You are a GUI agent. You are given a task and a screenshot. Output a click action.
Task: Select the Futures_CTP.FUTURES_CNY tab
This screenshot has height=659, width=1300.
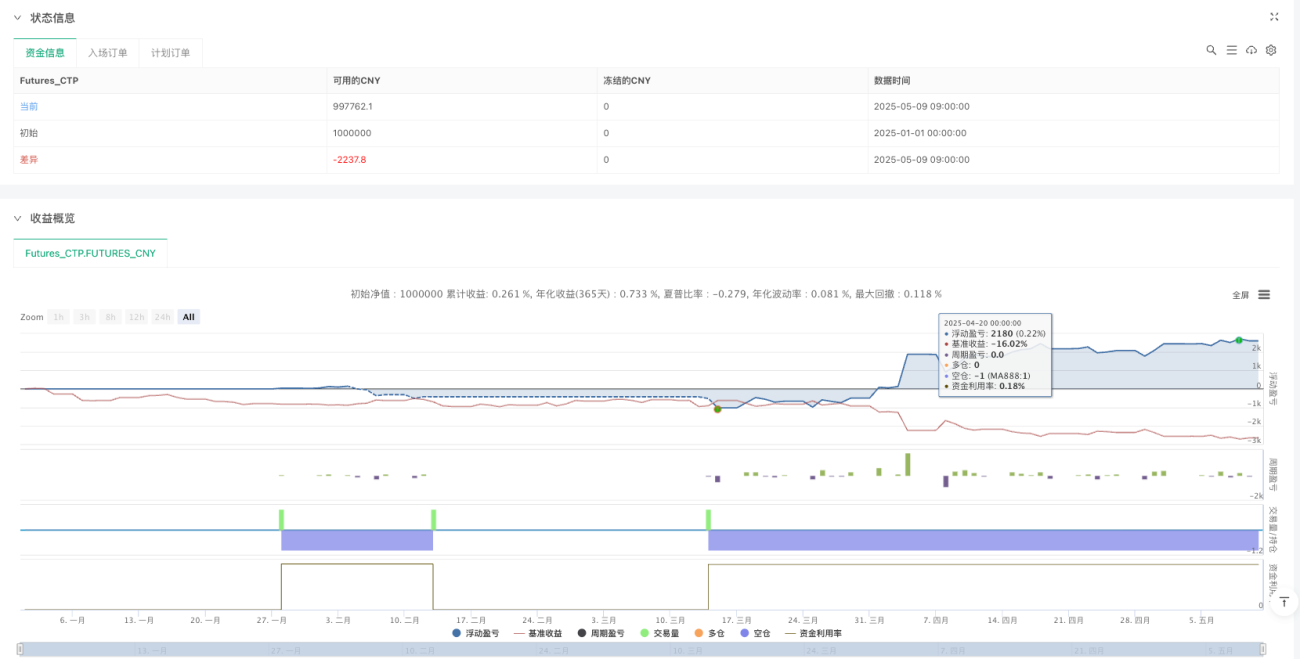coord(90,254)
